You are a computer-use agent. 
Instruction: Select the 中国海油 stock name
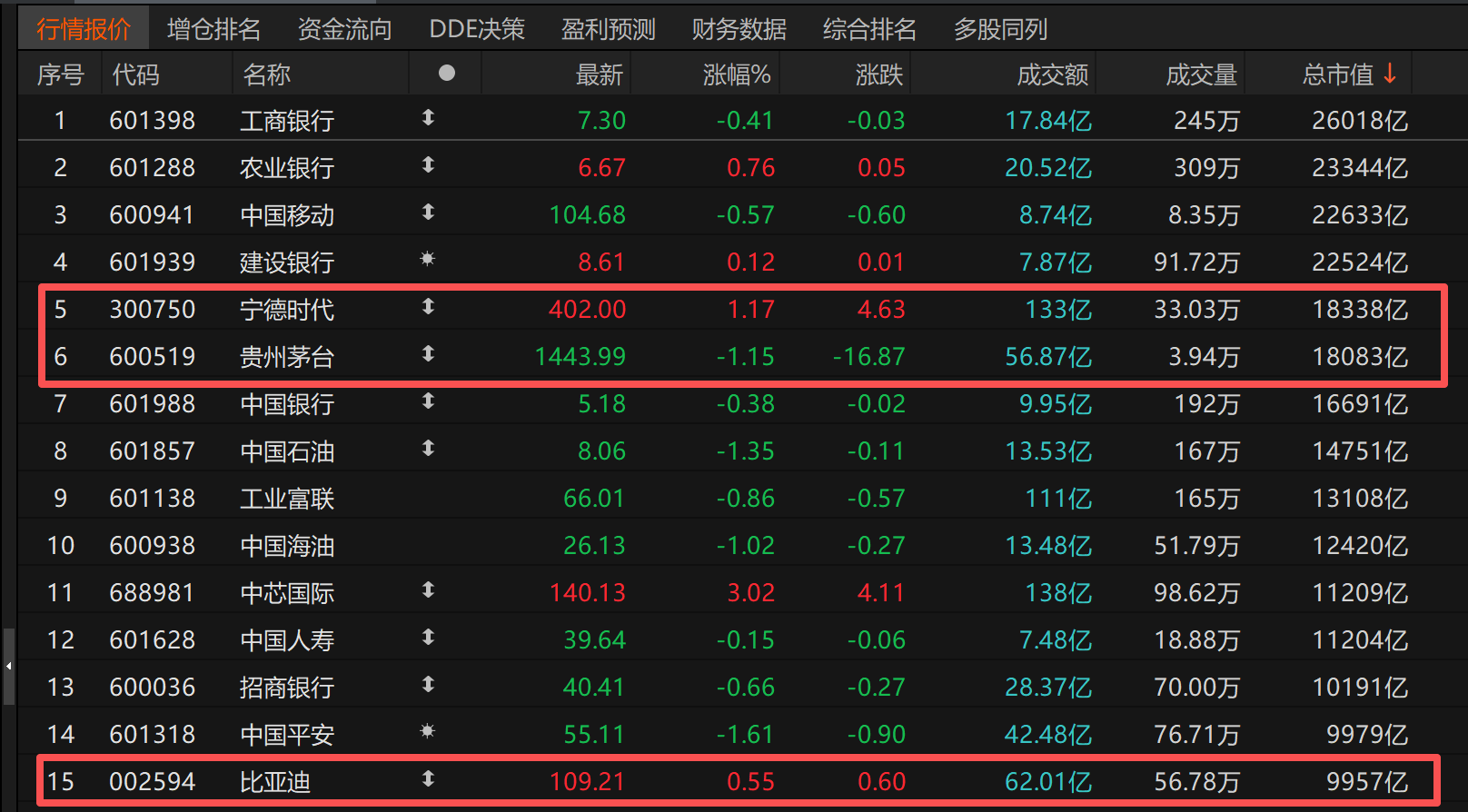(x=287, y=546)
